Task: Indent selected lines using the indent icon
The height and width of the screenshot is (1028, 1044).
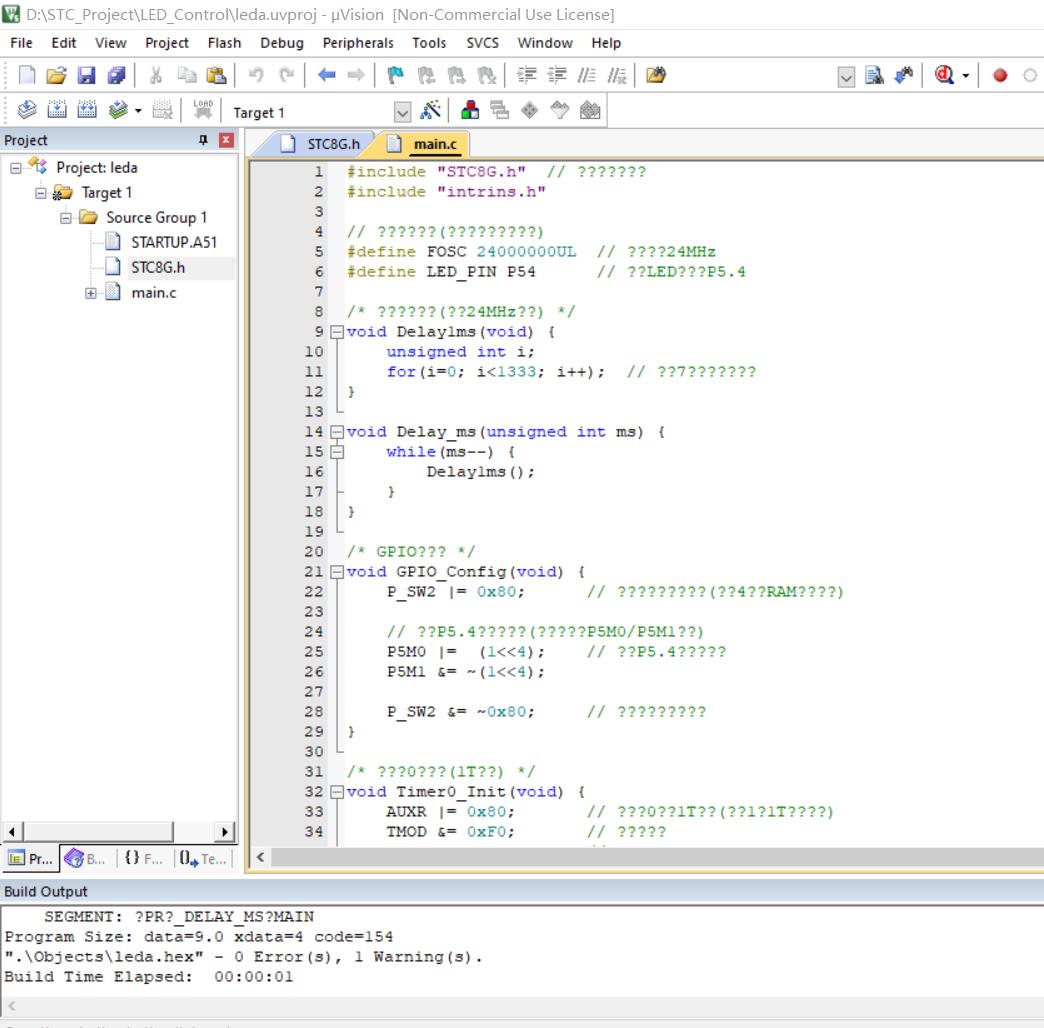Action: [527, 75]
